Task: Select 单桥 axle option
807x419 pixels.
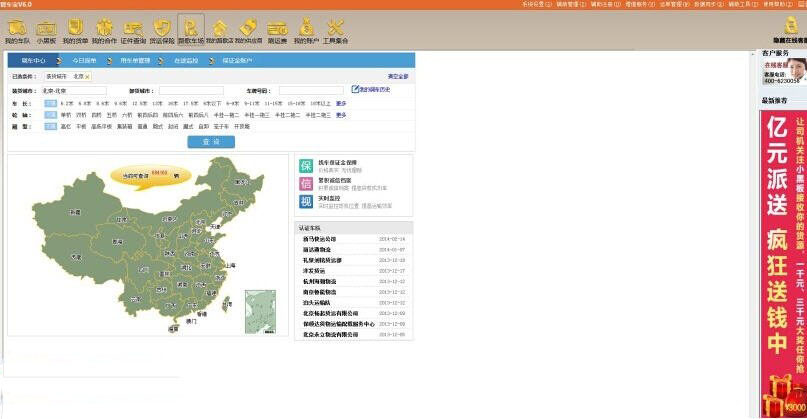Action: coord(66,115)
